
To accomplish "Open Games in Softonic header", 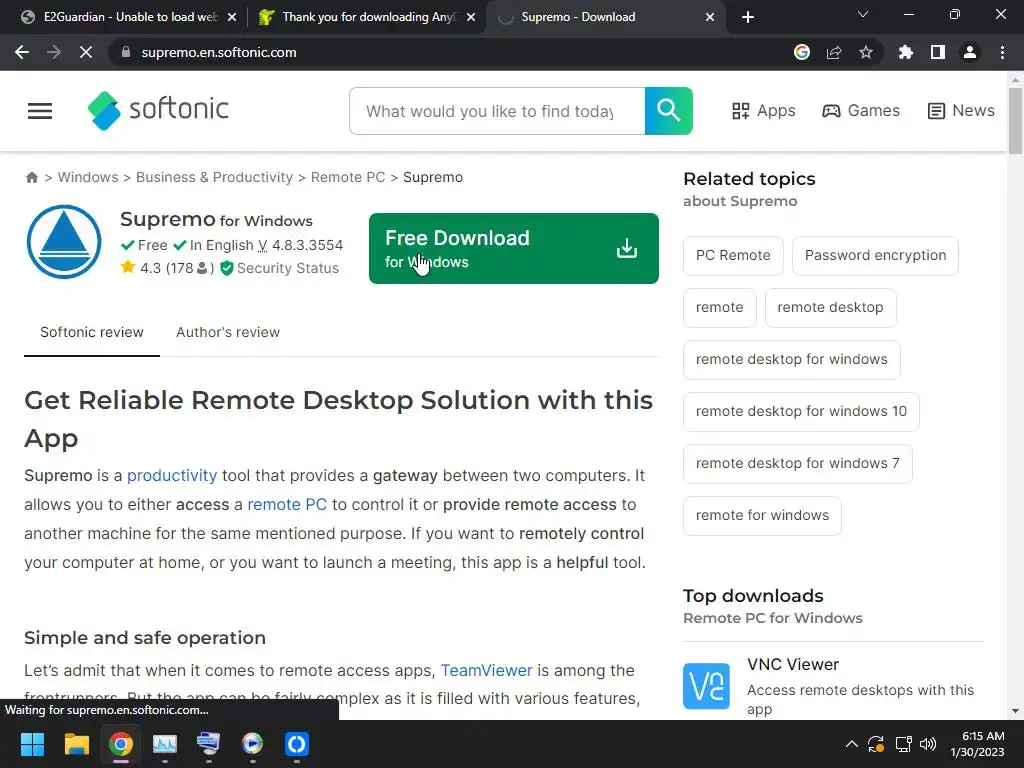I will (x=861, y=111).
